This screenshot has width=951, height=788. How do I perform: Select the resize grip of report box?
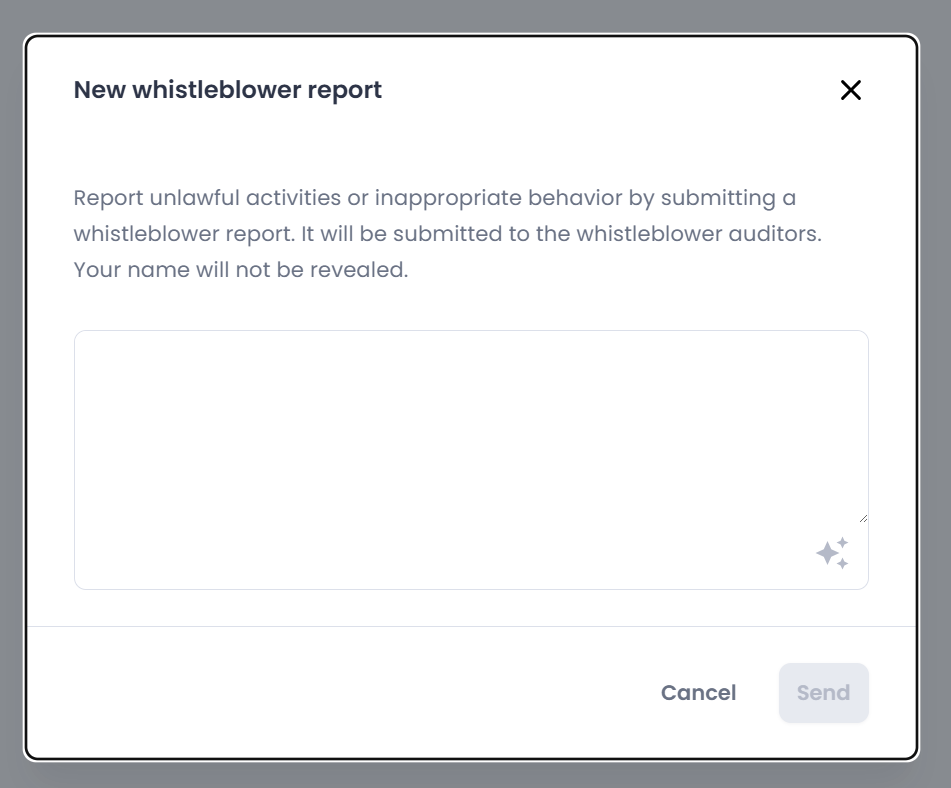[x=862, y=517]
